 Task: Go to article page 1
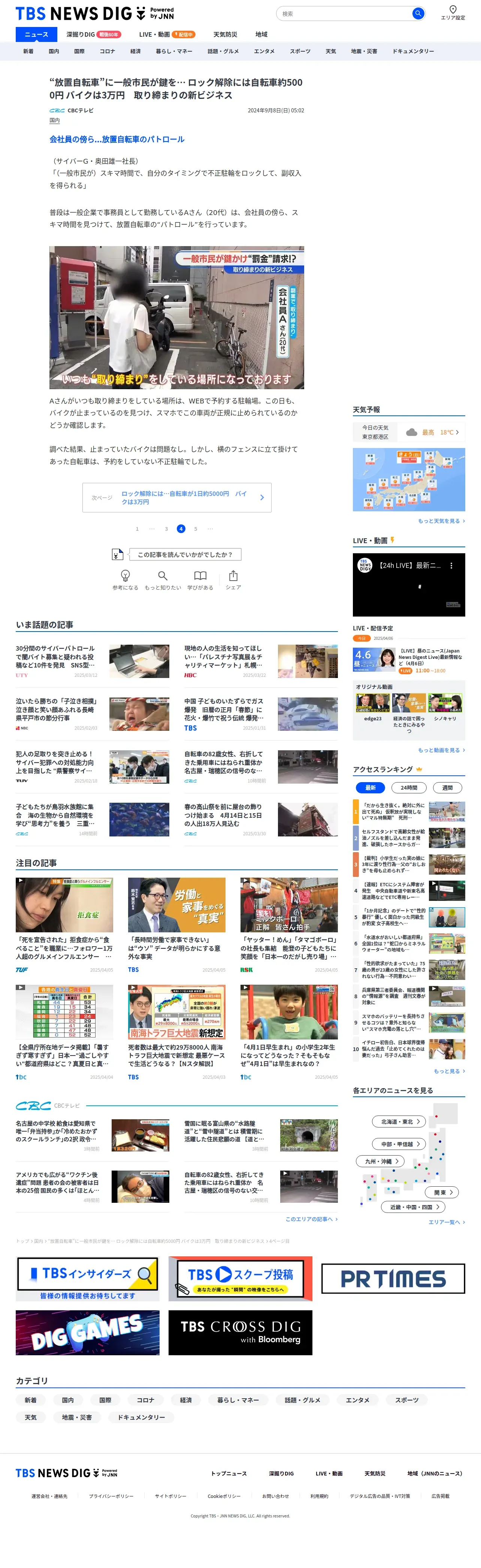[137, 529]
